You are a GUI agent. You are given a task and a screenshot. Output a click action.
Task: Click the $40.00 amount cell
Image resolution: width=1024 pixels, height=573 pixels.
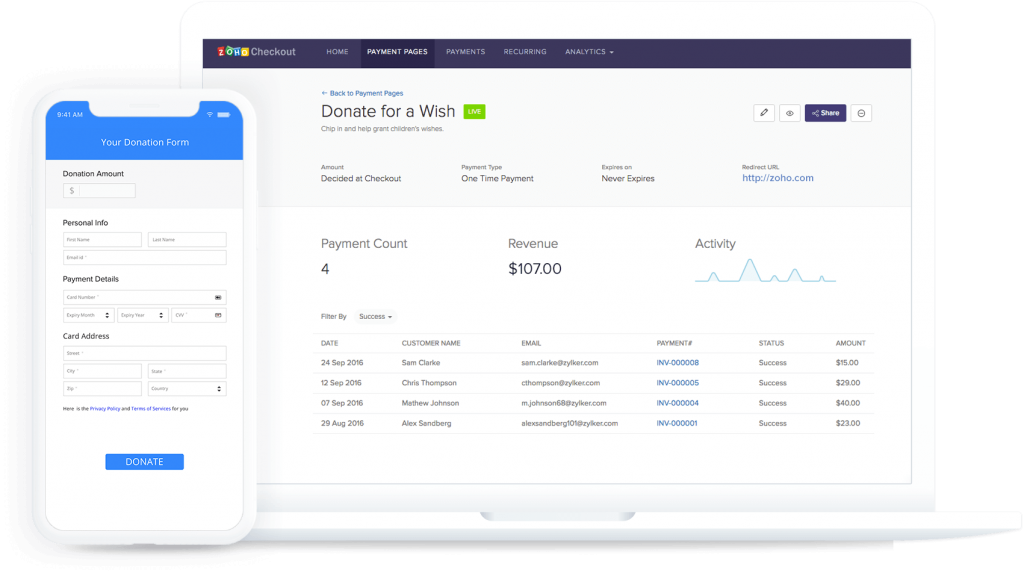coord(848,403)
